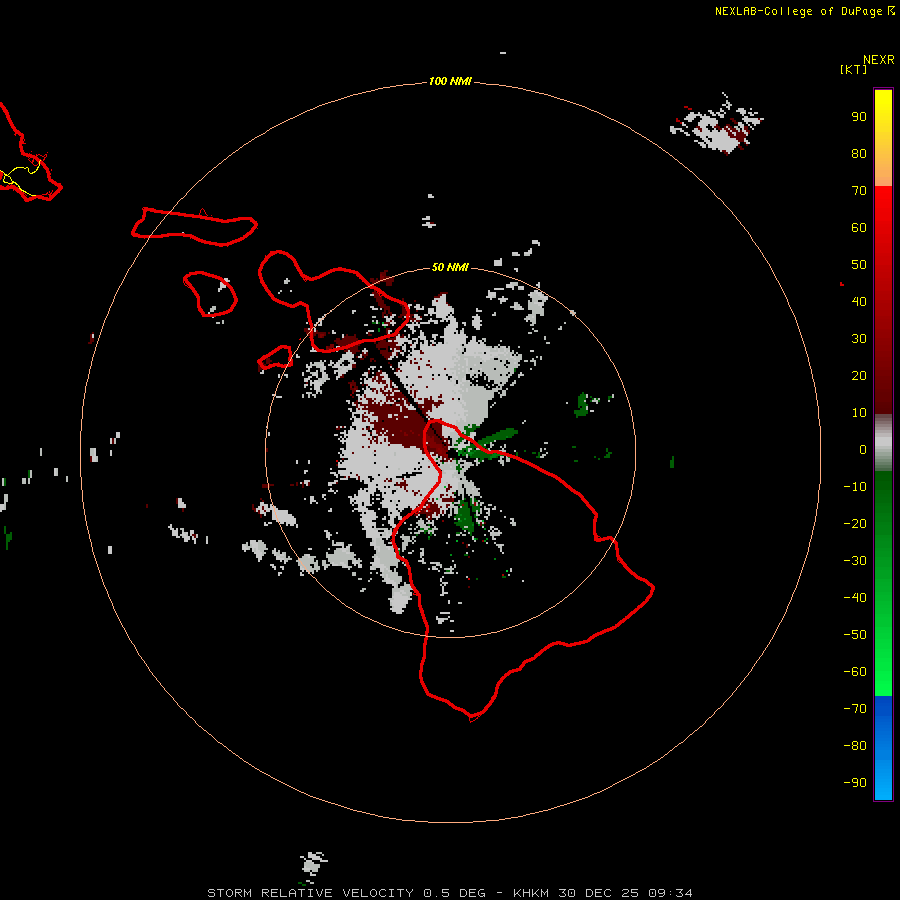Click the 50 NMI range ring label
900x900 pixels.
[450, 267]
